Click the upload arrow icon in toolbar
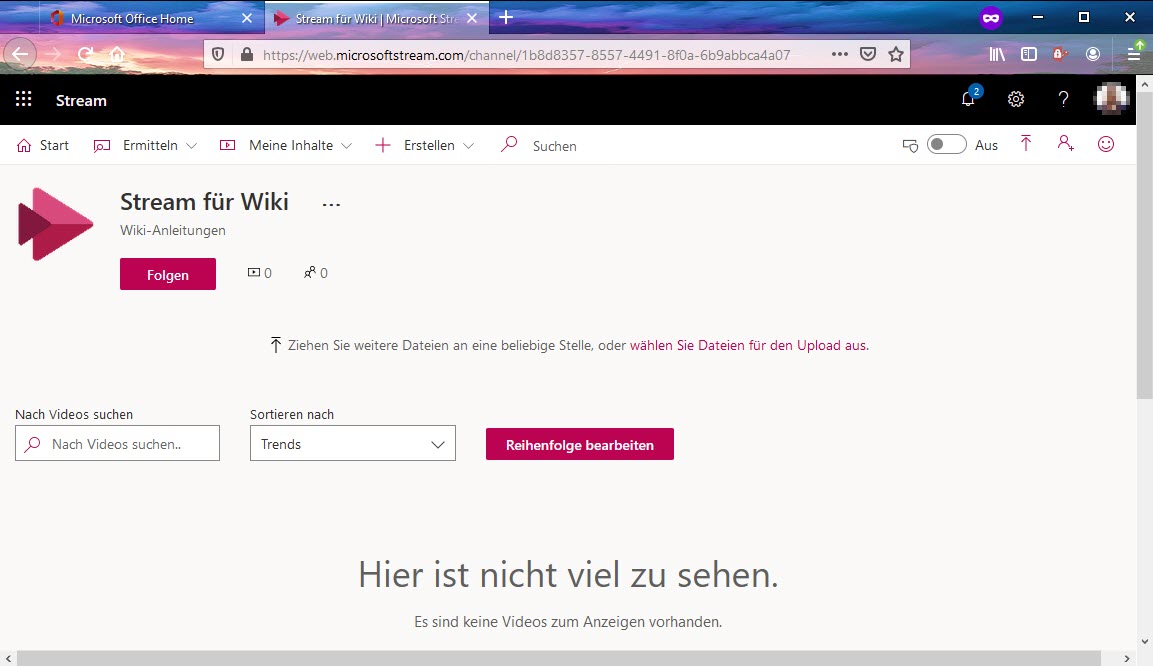Image resolution: width=1153 pixels, height=666 pixels. (x=1026, y=144)
